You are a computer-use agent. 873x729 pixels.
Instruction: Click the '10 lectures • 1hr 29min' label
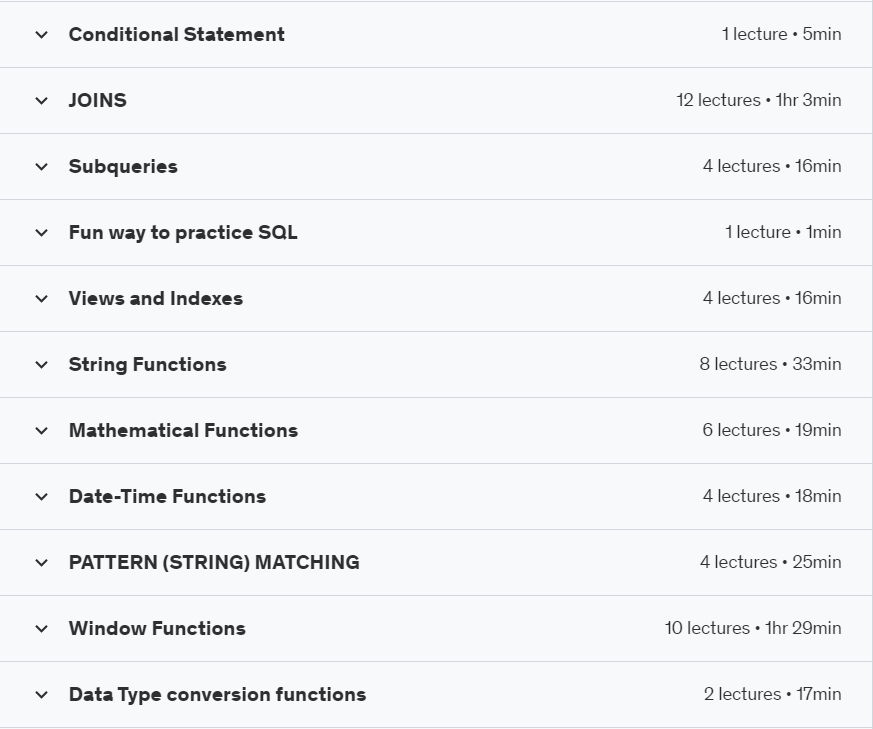[752, 628]
